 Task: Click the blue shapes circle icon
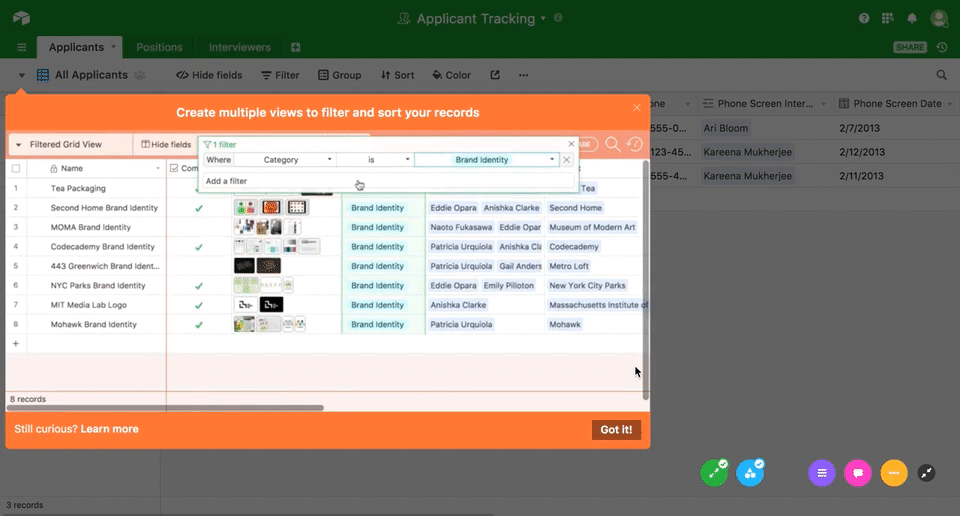click(x=749, y=473)
